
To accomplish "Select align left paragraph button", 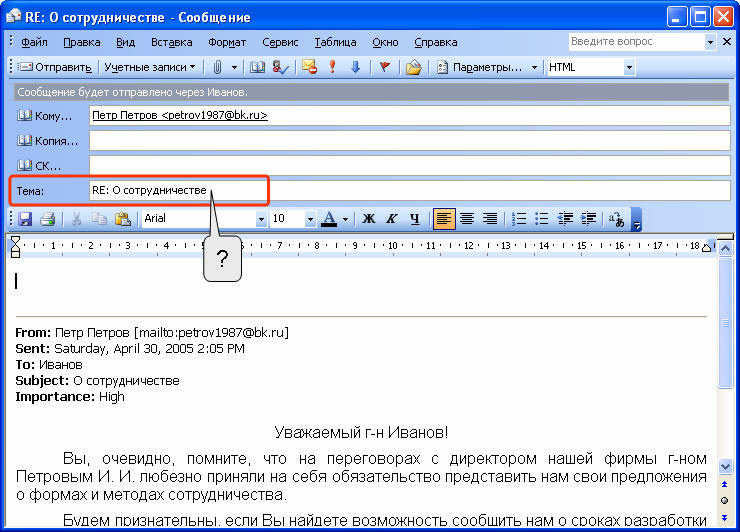I will pyautogui.click(x=444, y=219).
